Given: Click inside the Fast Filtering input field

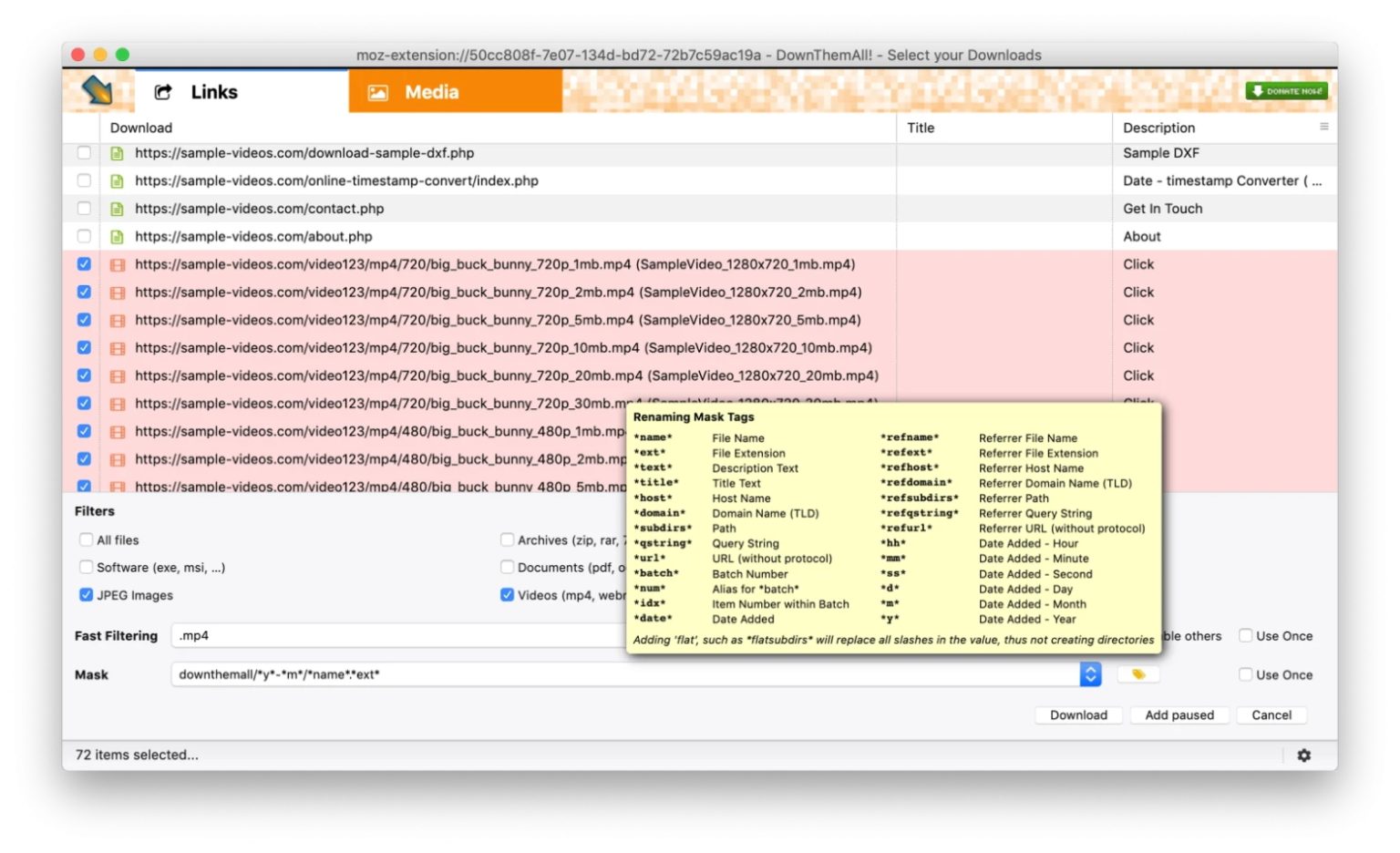Looking at the screenshot, I should pos(365,635).
